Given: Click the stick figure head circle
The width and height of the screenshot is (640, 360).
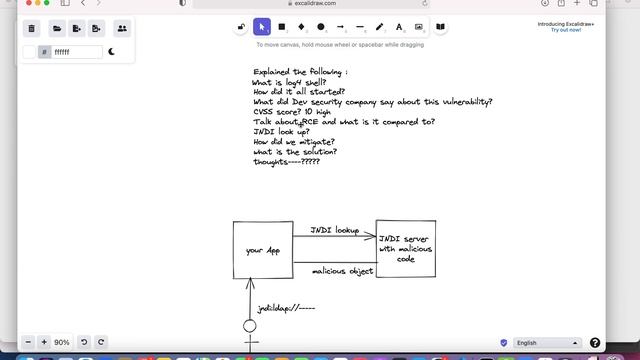Looking at the screenshot, I should click(x=250, y=326).
